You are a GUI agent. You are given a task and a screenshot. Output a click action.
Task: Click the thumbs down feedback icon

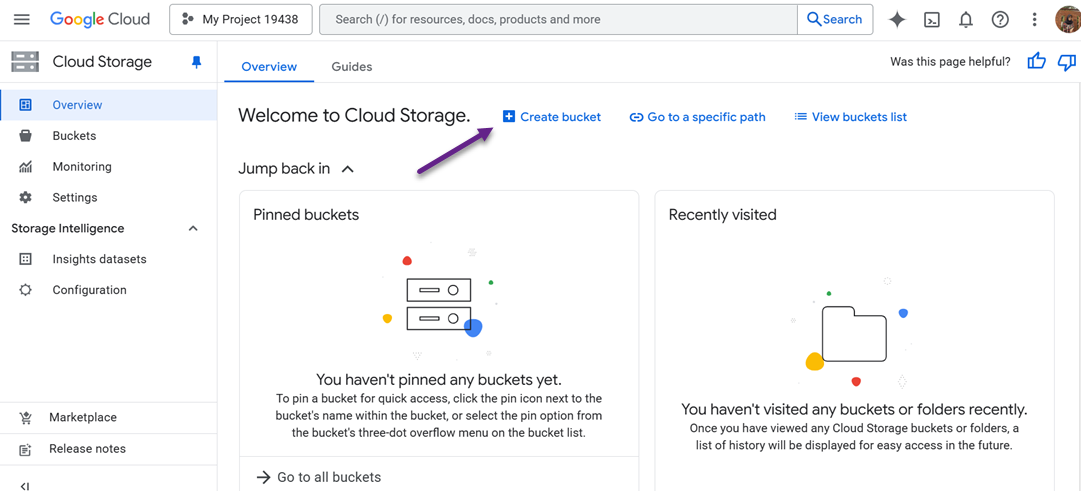point(1067,62)
